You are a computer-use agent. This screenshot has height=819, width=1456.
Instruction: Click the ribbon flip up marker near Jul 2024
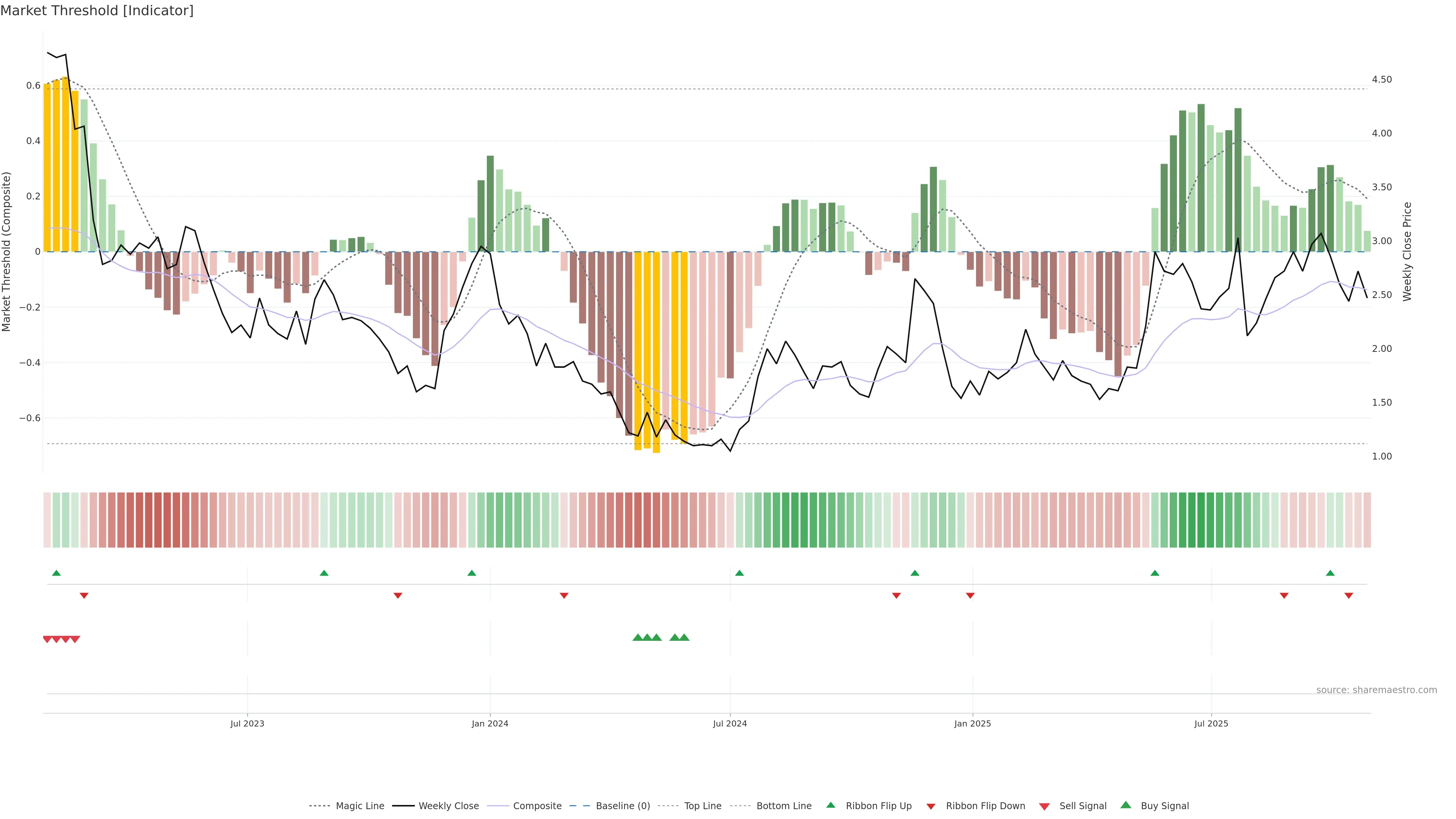[739, 573]
